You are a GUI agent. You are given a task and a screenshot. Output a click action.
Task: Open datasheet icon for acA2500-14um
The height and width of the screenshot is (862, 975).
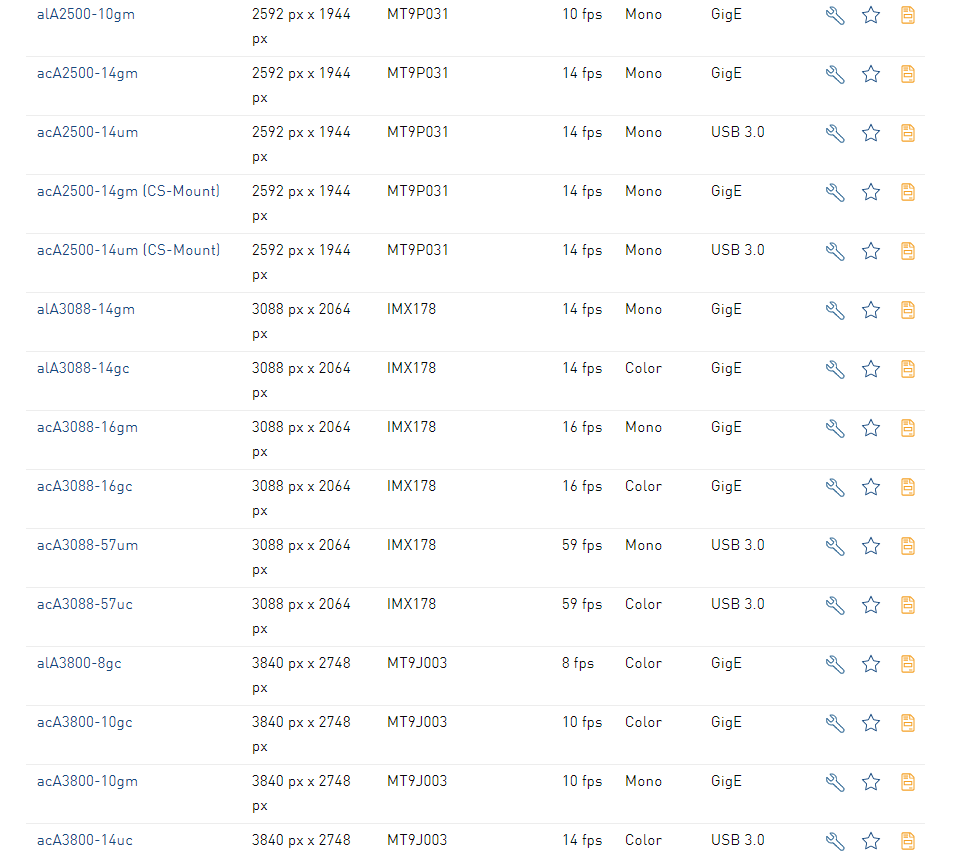(908, 133)
